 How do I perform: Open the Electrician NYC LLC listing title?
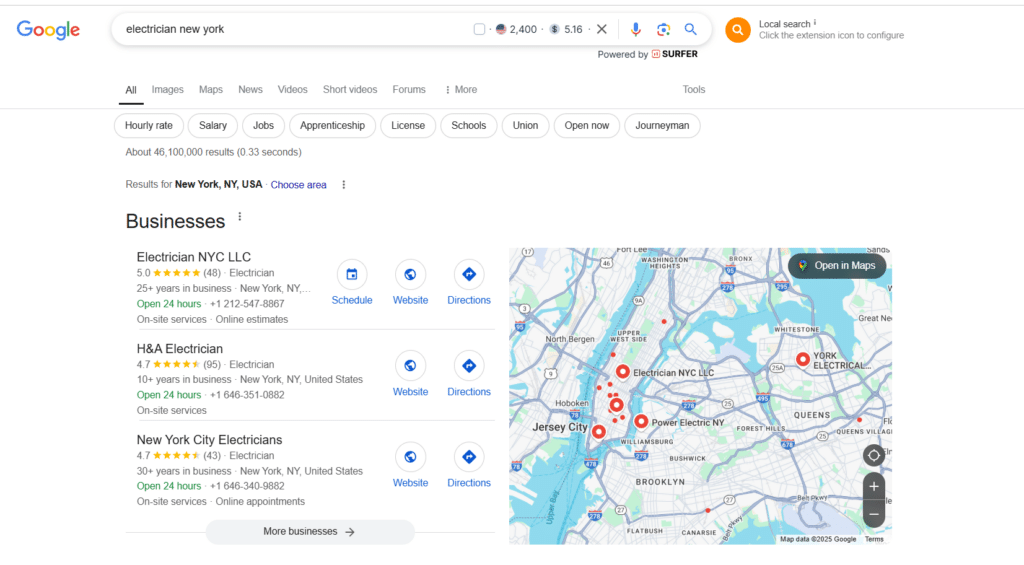(x=194, y=257)
